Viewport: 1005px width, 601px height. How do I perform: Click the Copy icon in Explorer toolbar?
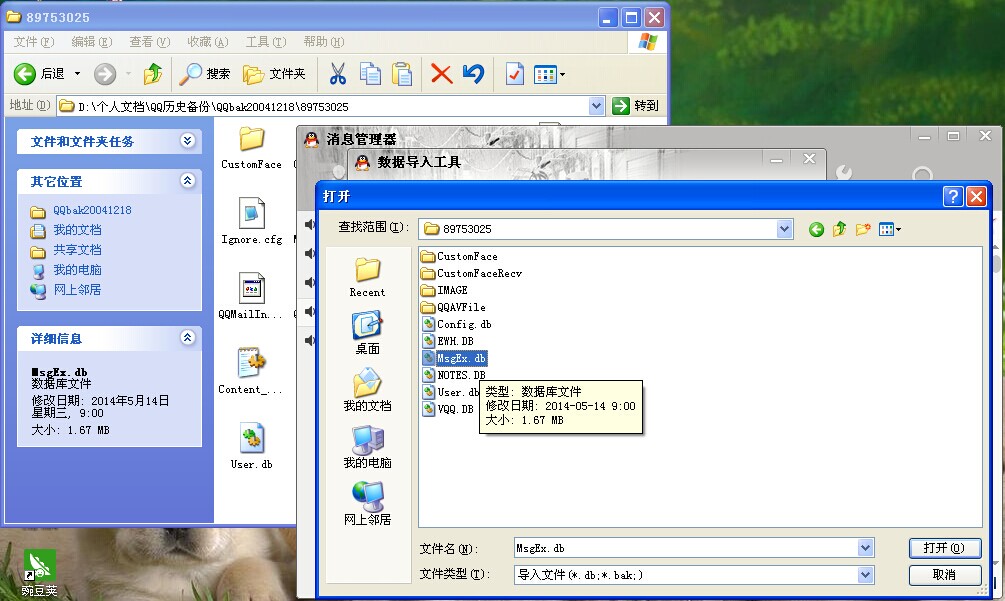pos(370,74)
